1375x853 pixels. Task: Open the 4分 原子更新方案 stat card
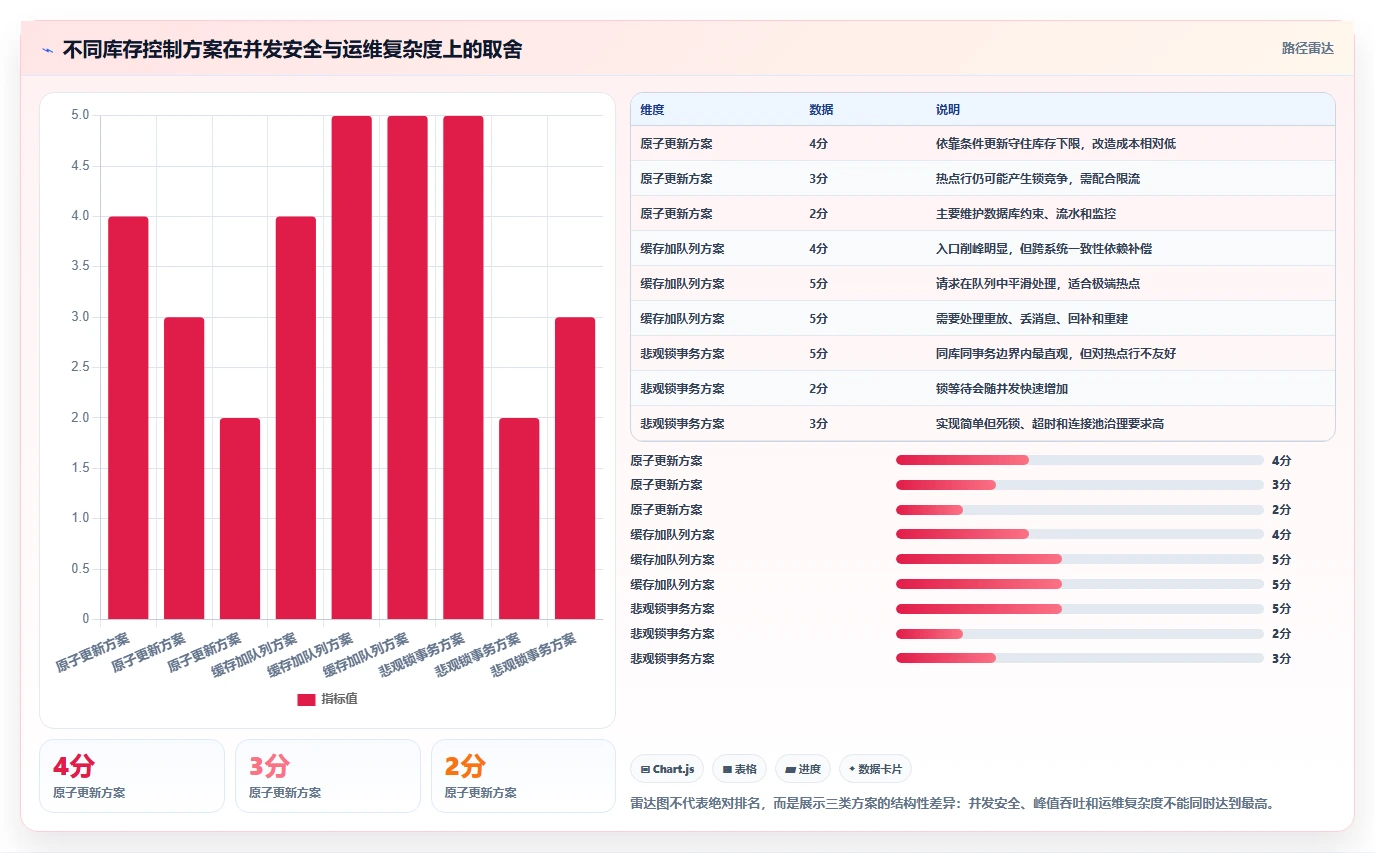[x=132, y=776]
